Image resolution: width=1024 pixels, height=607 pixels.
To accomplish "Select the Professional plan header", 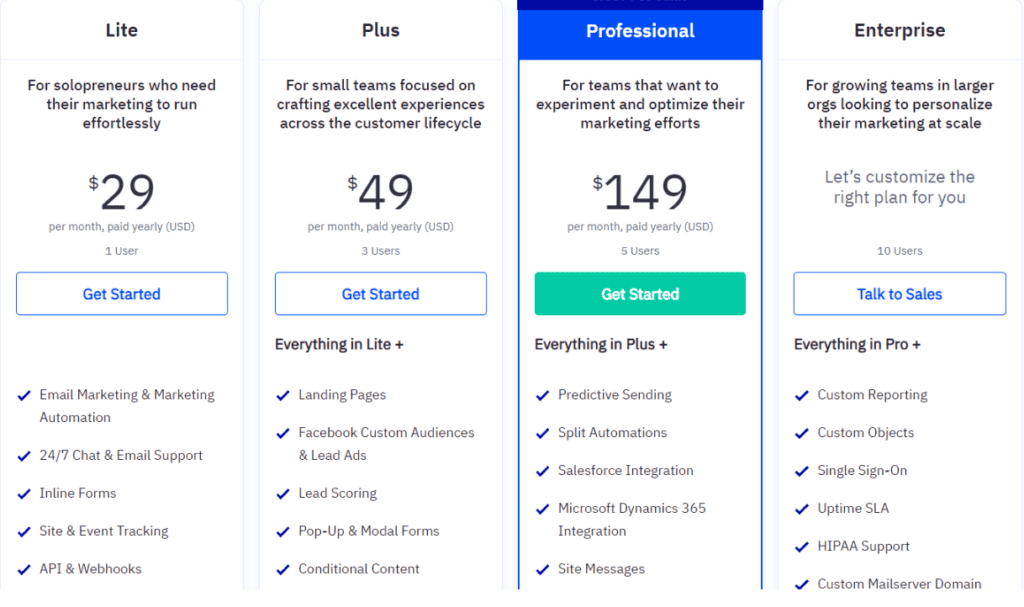I will pyautogui.click(x=640, y=31).
